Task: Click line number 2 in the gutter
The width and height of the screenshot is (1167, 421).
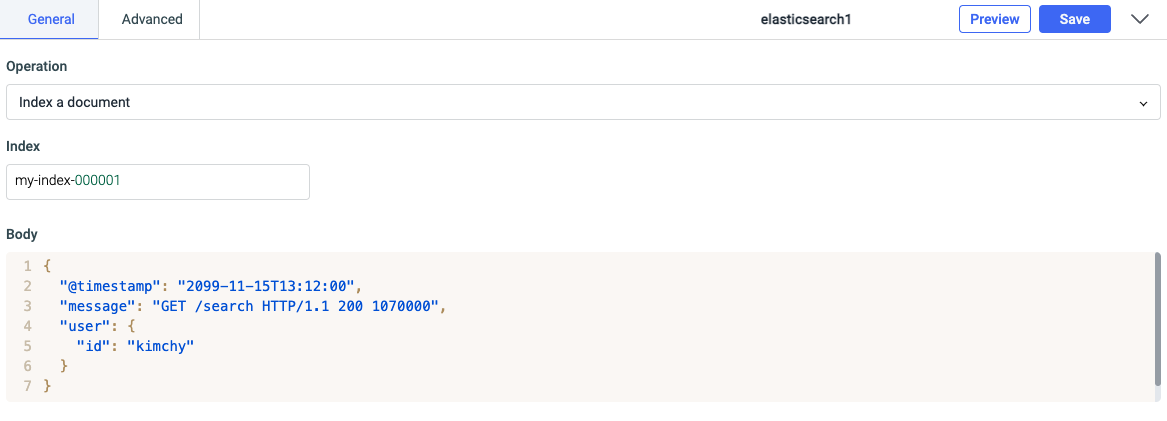Action: point(27,286)
